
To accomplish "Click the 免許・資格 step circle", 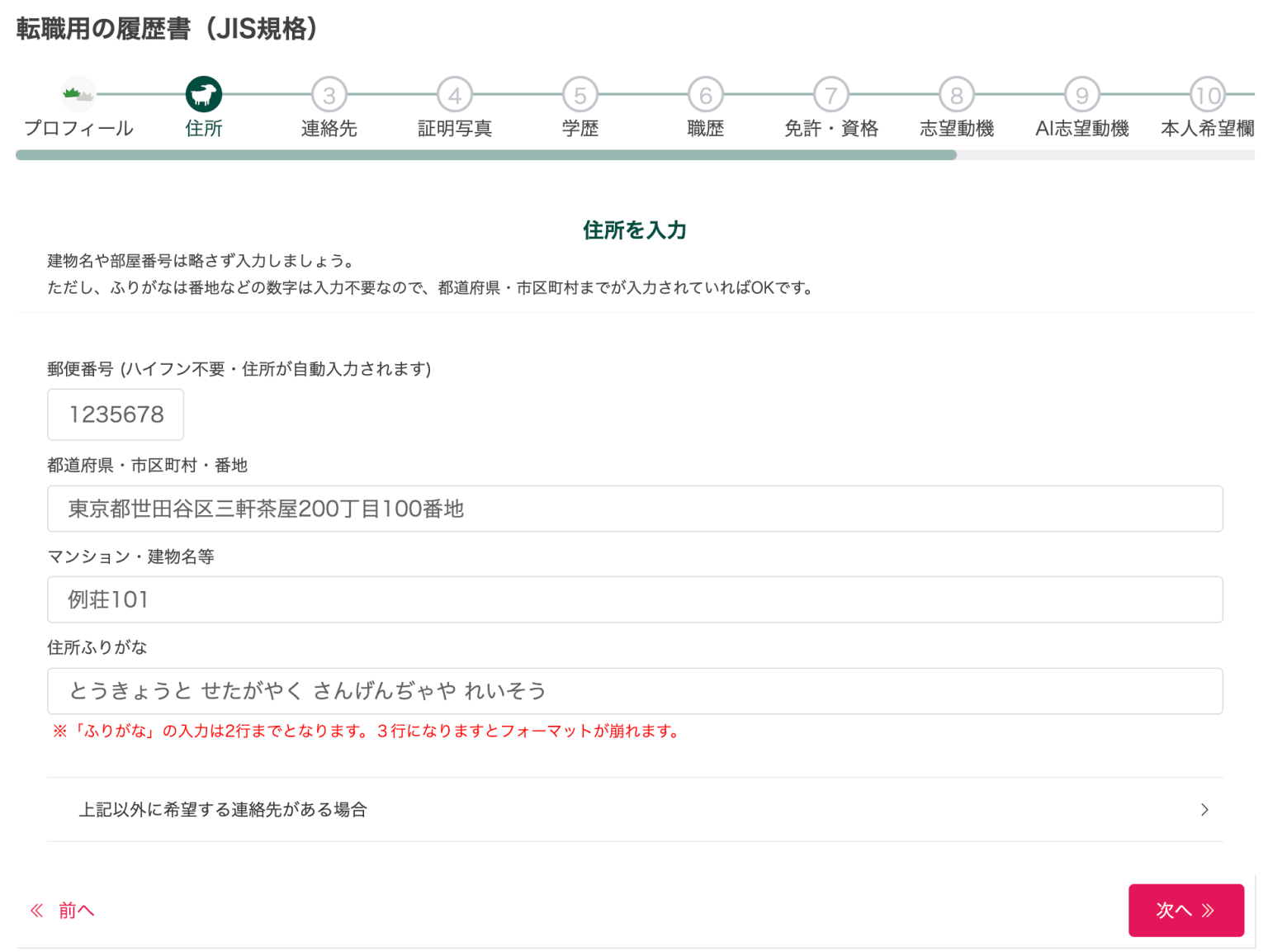I will point(831,94).
